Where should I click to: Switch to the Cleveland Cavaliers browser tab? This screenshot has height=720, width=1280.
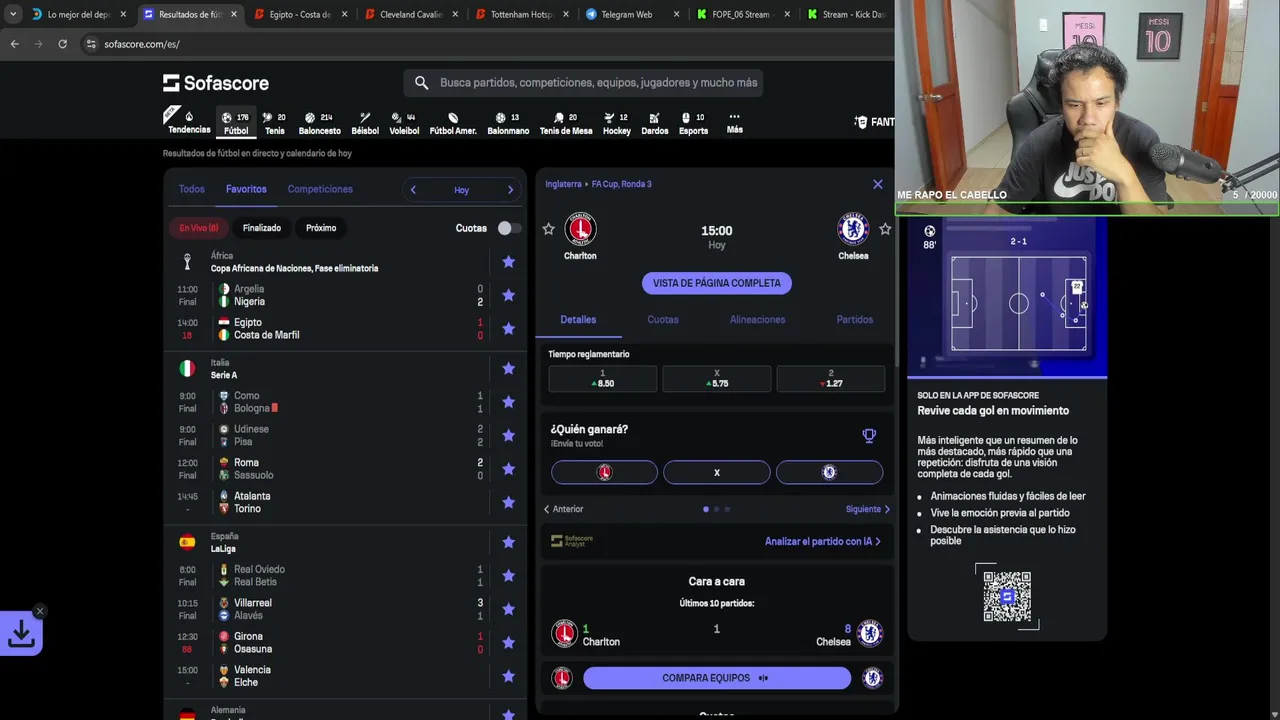click(x=411, y=14)
